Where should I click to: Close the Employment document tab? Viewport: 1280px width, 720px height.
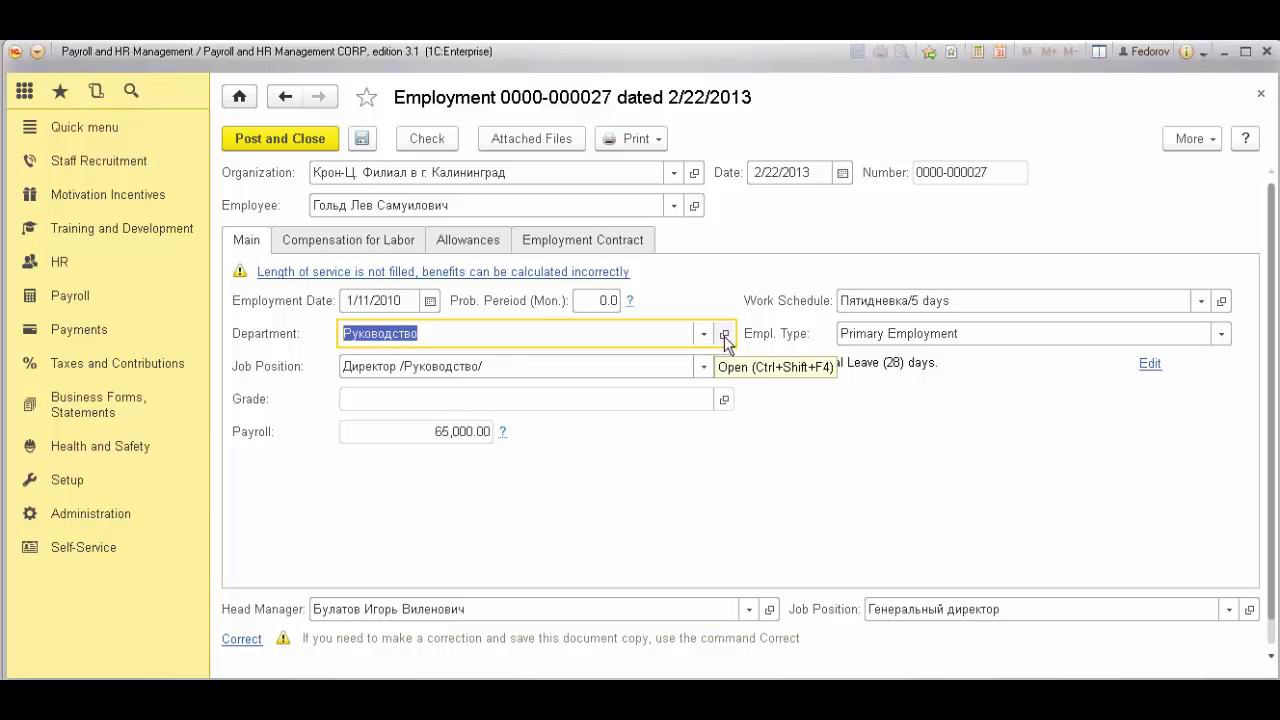tap(1261, 93)
